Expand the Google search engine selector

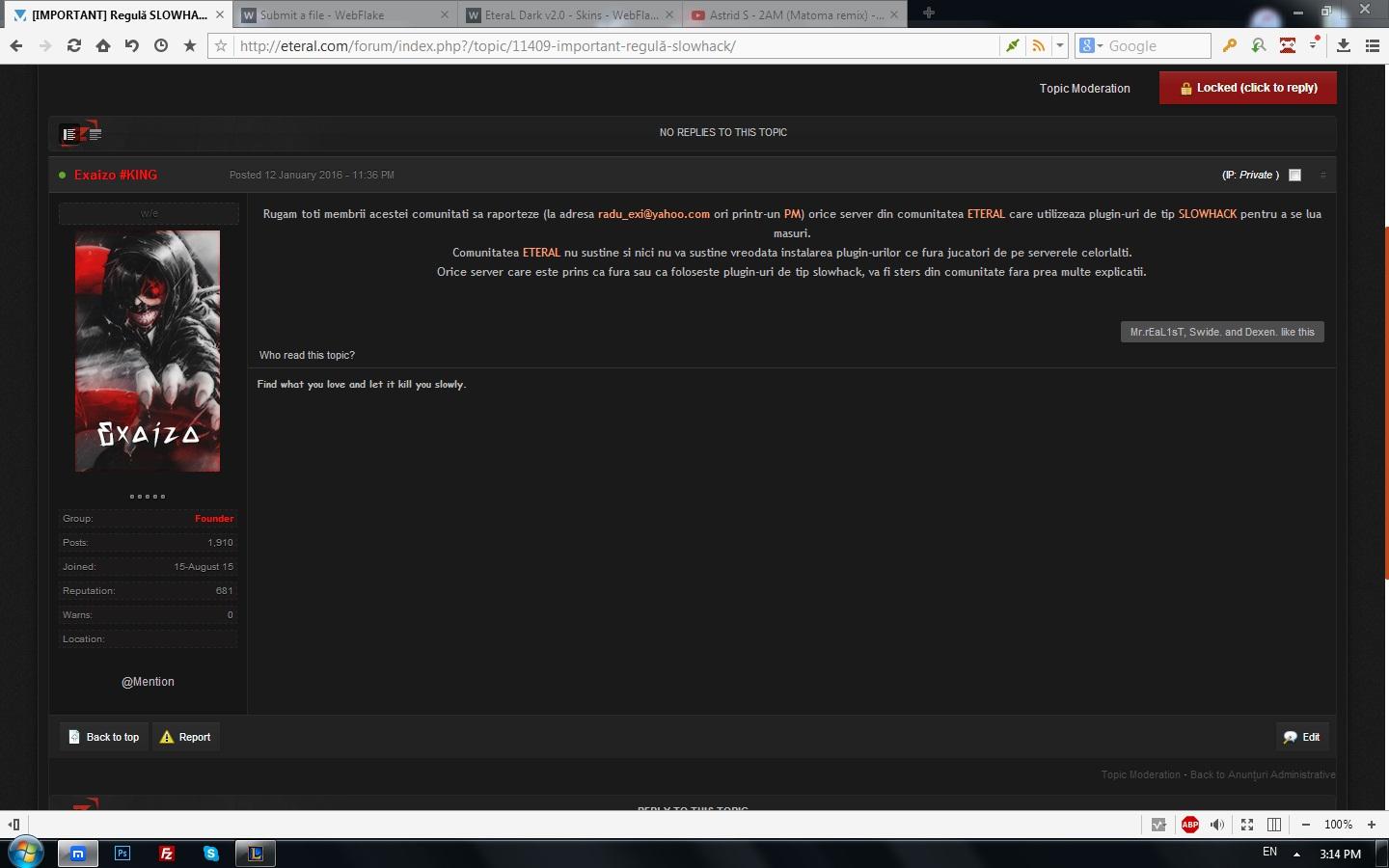(1091, 45)
